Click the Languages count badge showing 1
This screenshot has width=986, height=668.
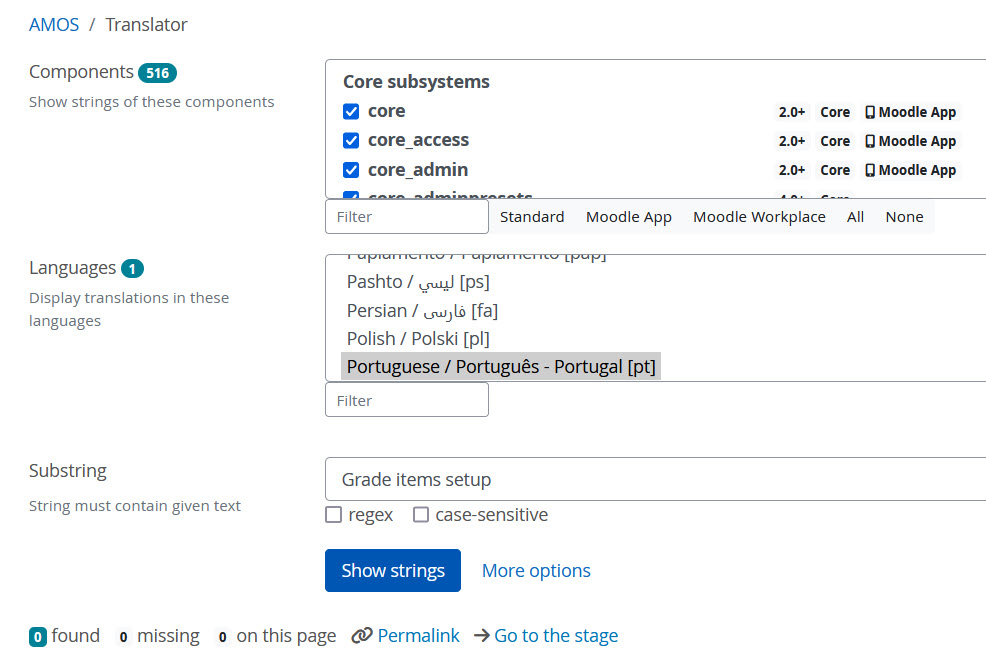[132, 269]
